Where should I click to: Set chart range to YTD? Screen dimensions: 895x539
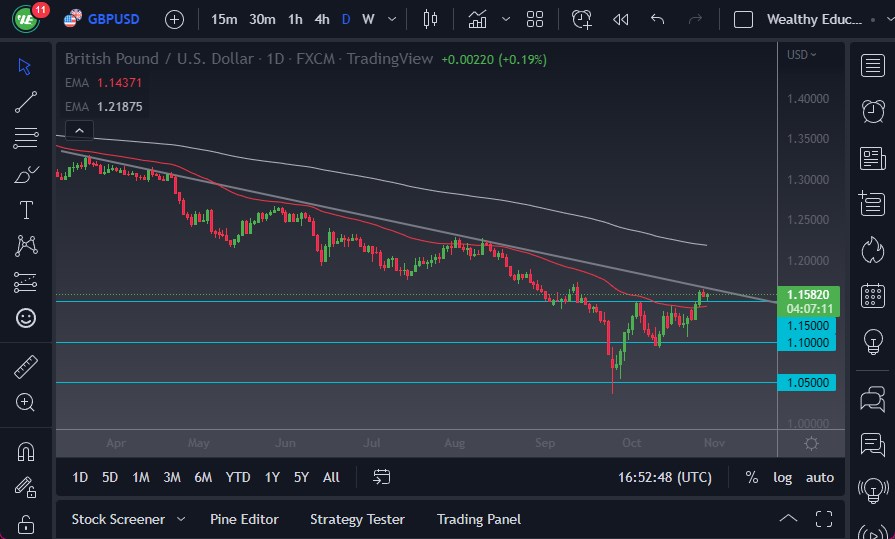238,477
